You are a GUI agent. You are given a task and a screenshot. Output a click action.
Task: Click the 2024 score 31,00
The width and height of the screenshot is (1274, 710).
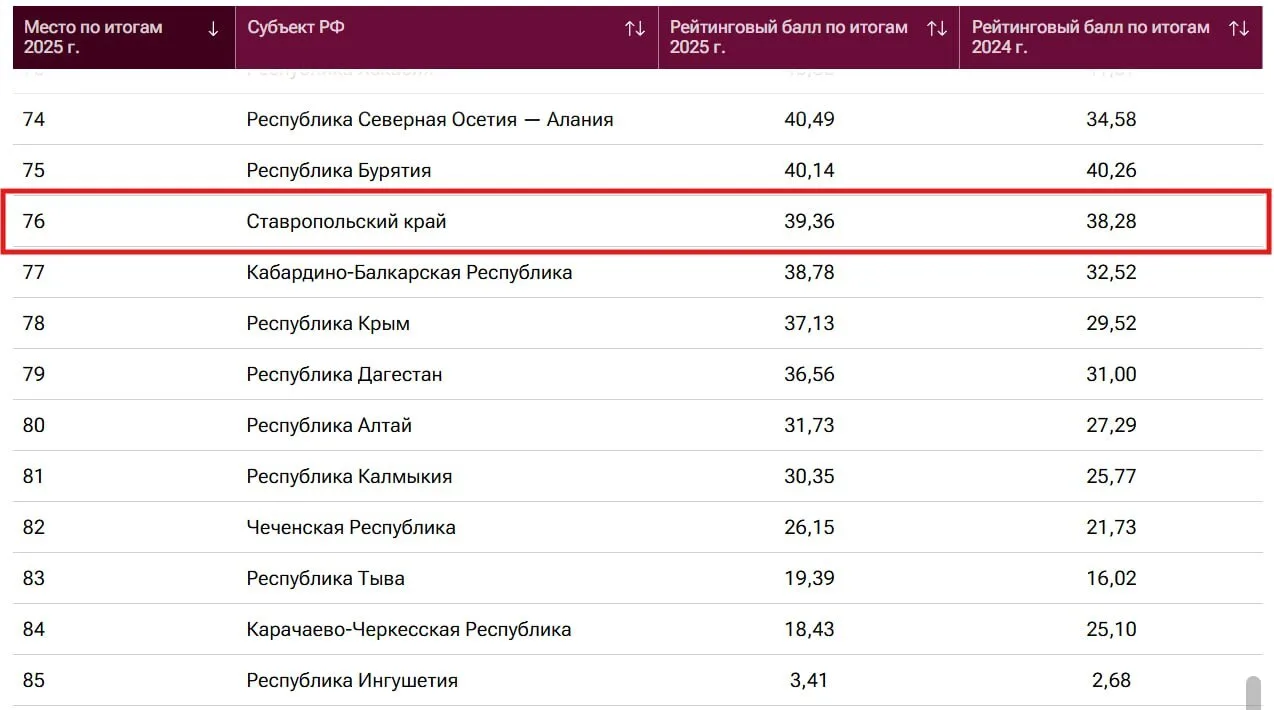pyautogui.click(x=1111, y=374)
